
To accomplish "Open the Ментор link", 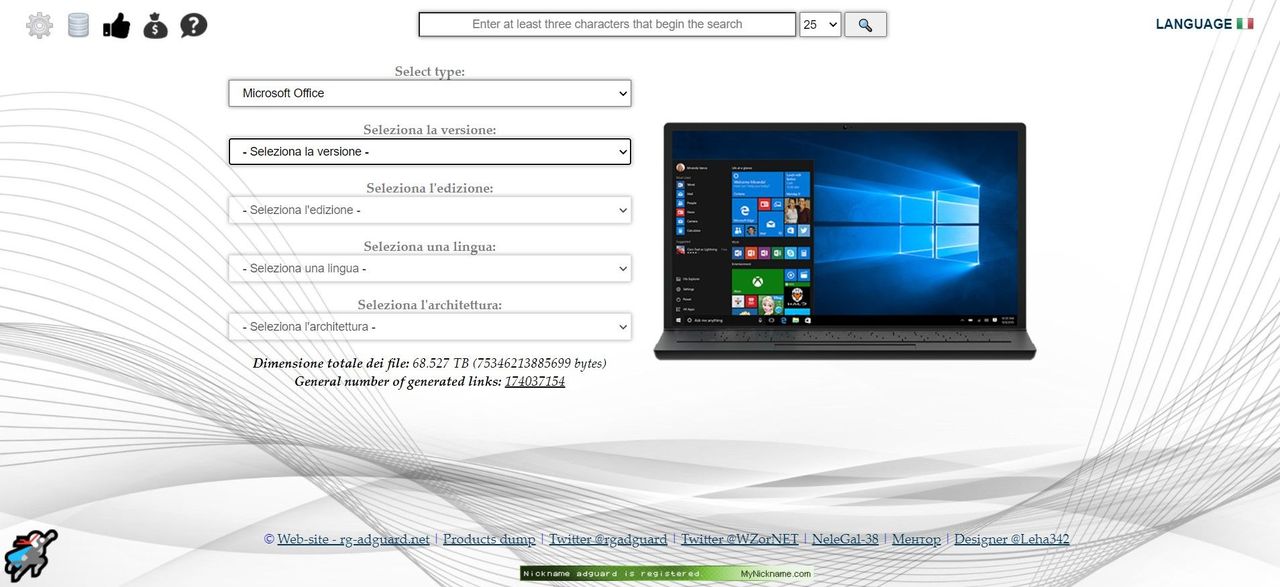I will coord(916,539).
